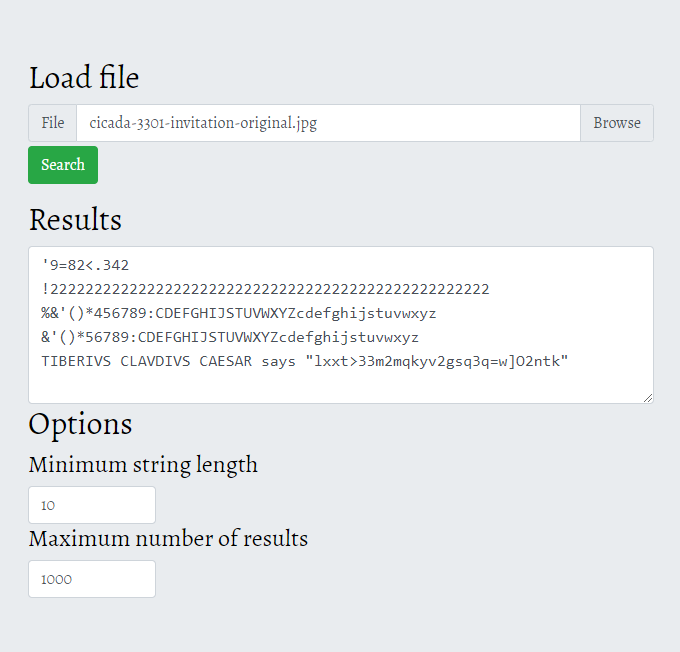Screen dimensions: 680x652
Task: Click the resize handle of the Results box
Action: pos(647,397)
